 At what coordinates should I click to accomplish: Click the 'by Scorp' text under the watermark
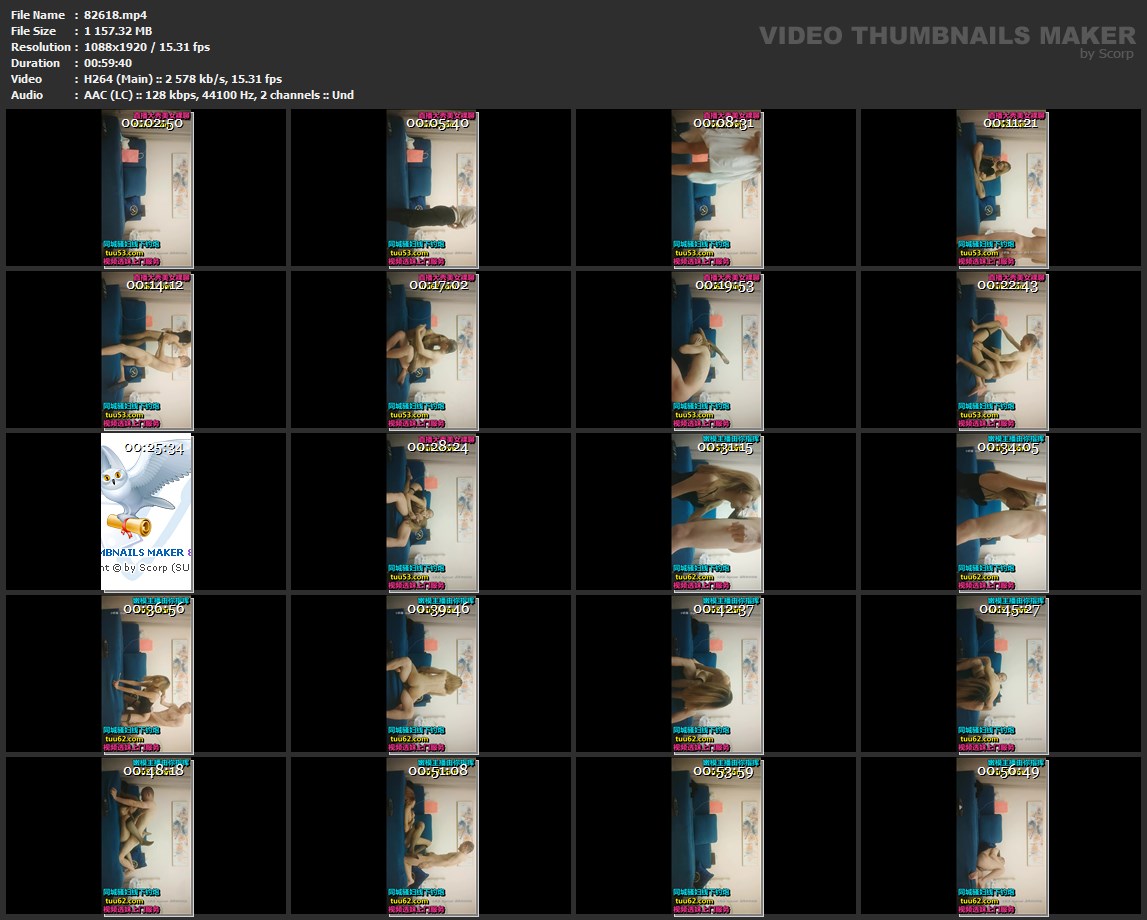coord(1106,54)
